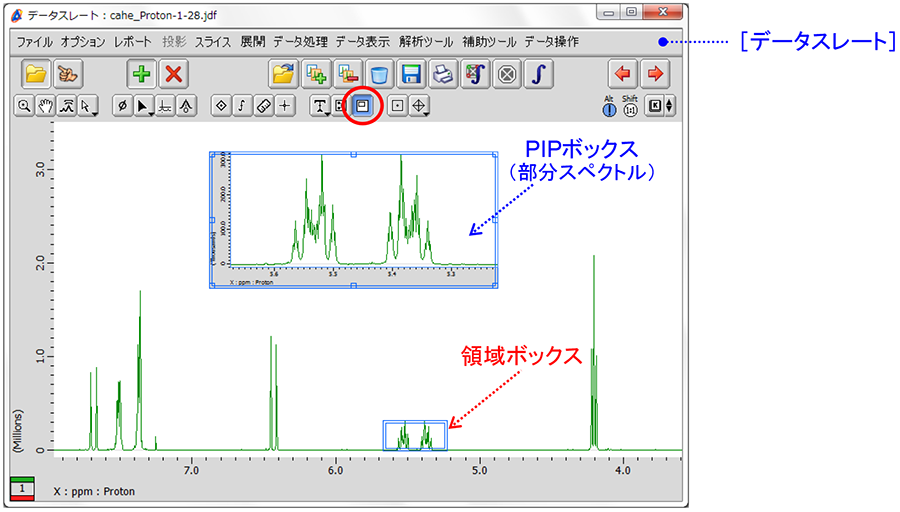The height and width of the screenshot is (512, 900).
Task: Click the red-green spectrum 1 indicator box
Action: click(22, 488)
